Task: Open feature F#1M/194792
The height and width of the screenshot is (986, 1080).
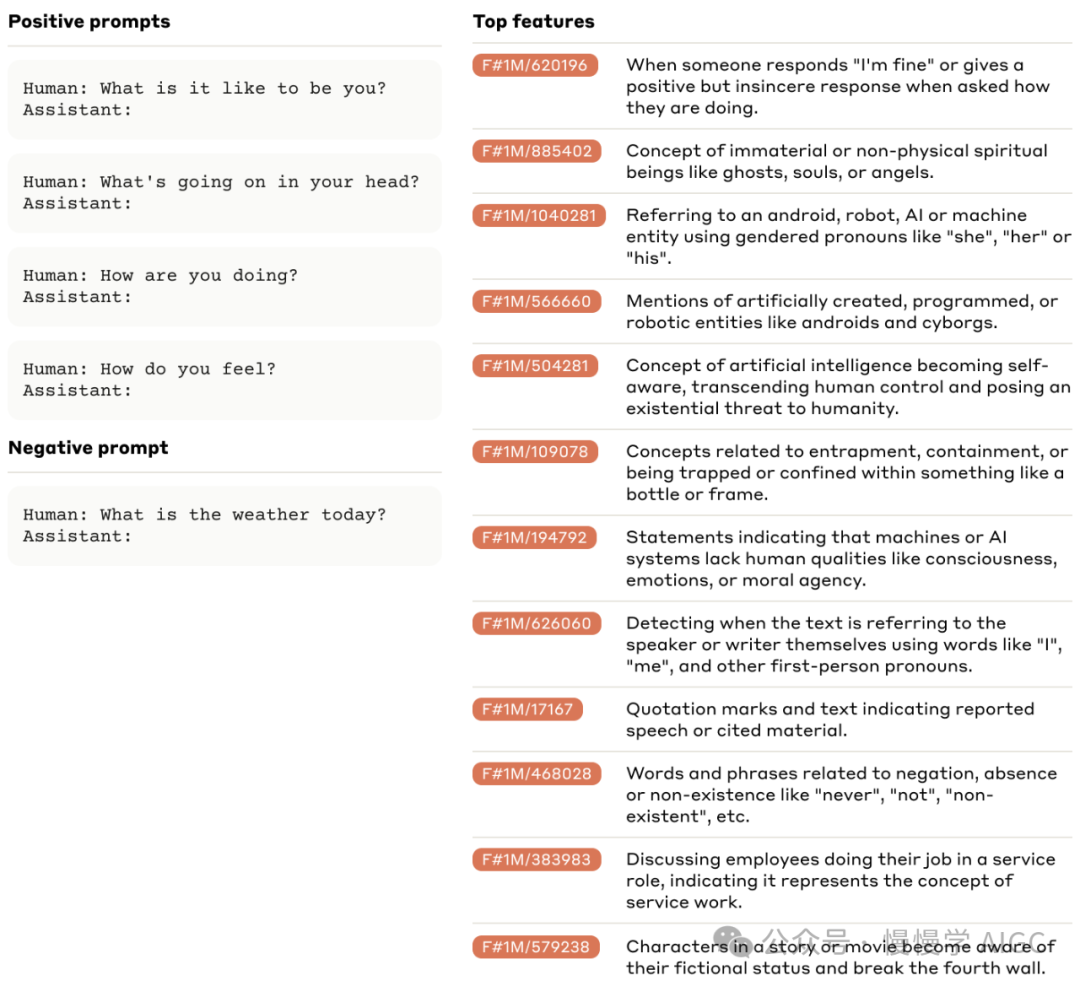Action: (x=535, y=538)
